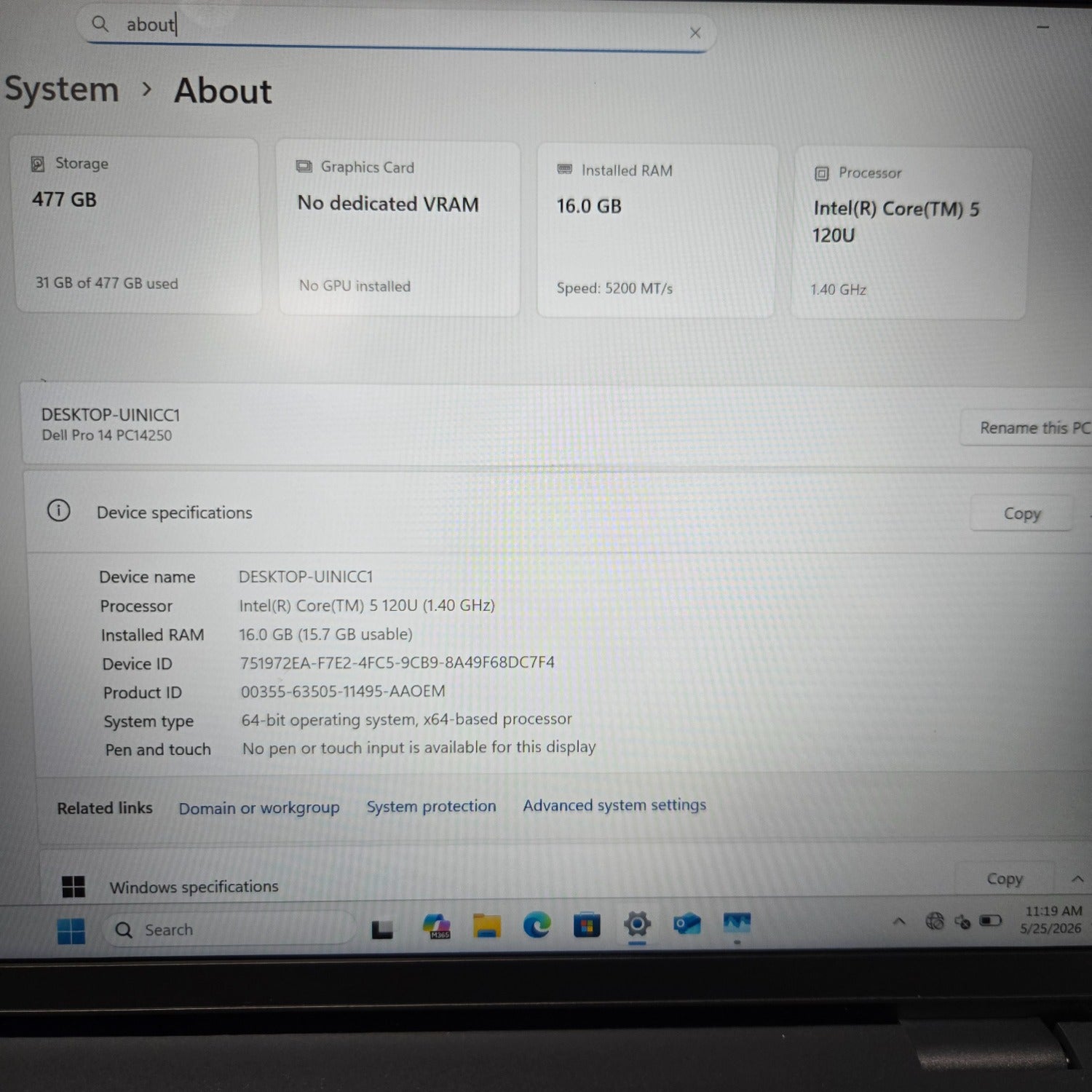Click the Settings gear in taskbar

(x=637, y=924)
